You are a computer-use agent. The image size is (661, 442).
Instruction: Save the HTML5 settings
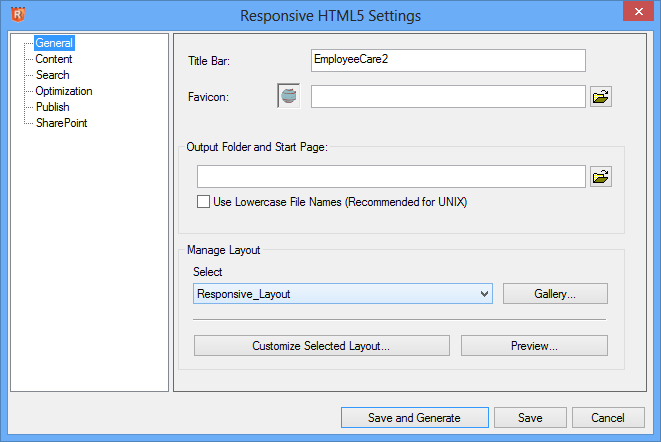click(530, 418)
